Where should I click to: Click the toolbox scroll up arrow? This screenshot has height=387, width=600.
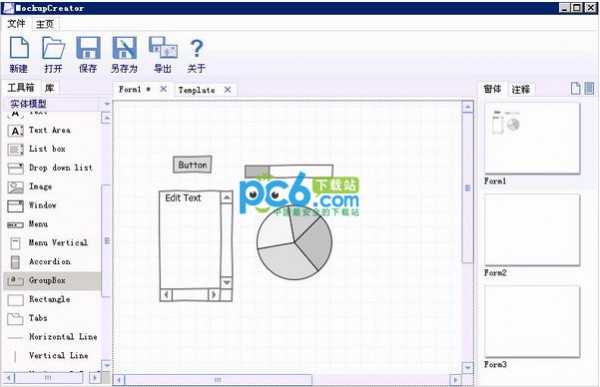pos(107,118)
